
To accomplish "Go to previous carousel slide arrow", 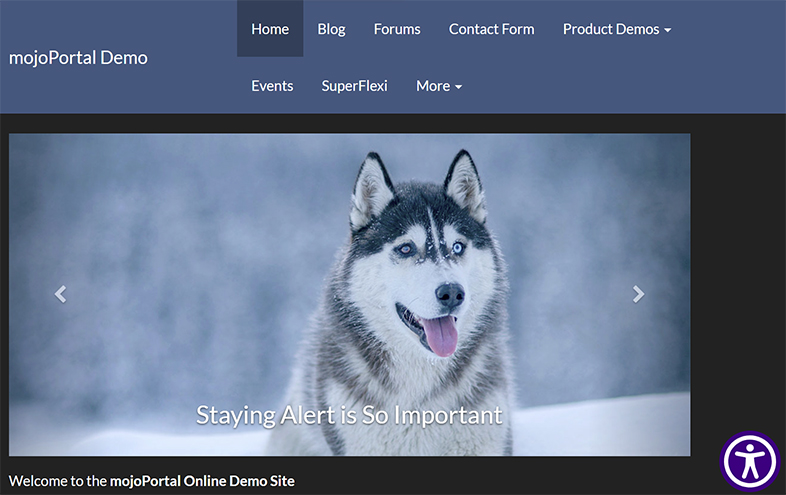I will point(60,294).
